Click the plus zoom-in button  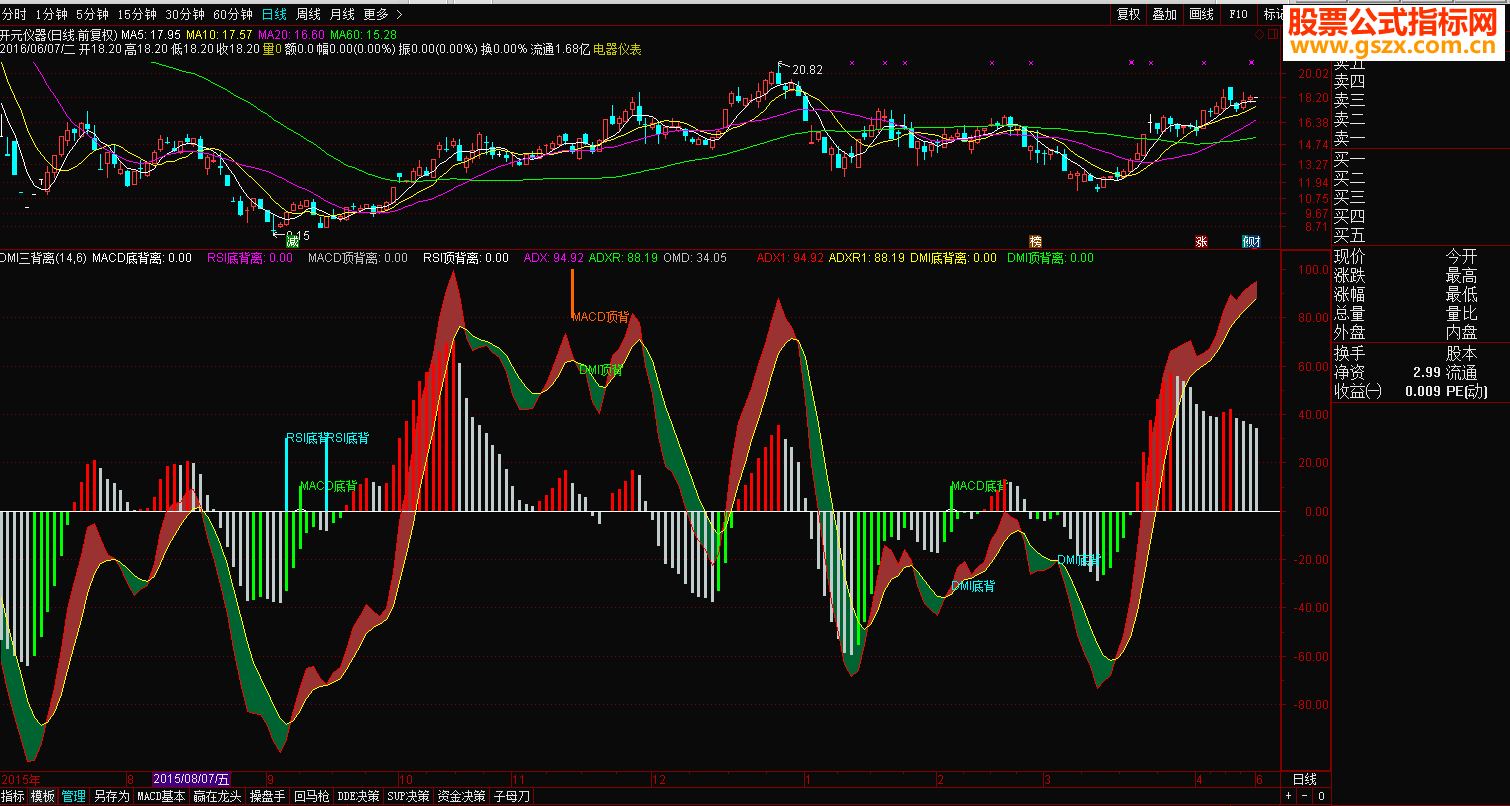pos(1288,797)
